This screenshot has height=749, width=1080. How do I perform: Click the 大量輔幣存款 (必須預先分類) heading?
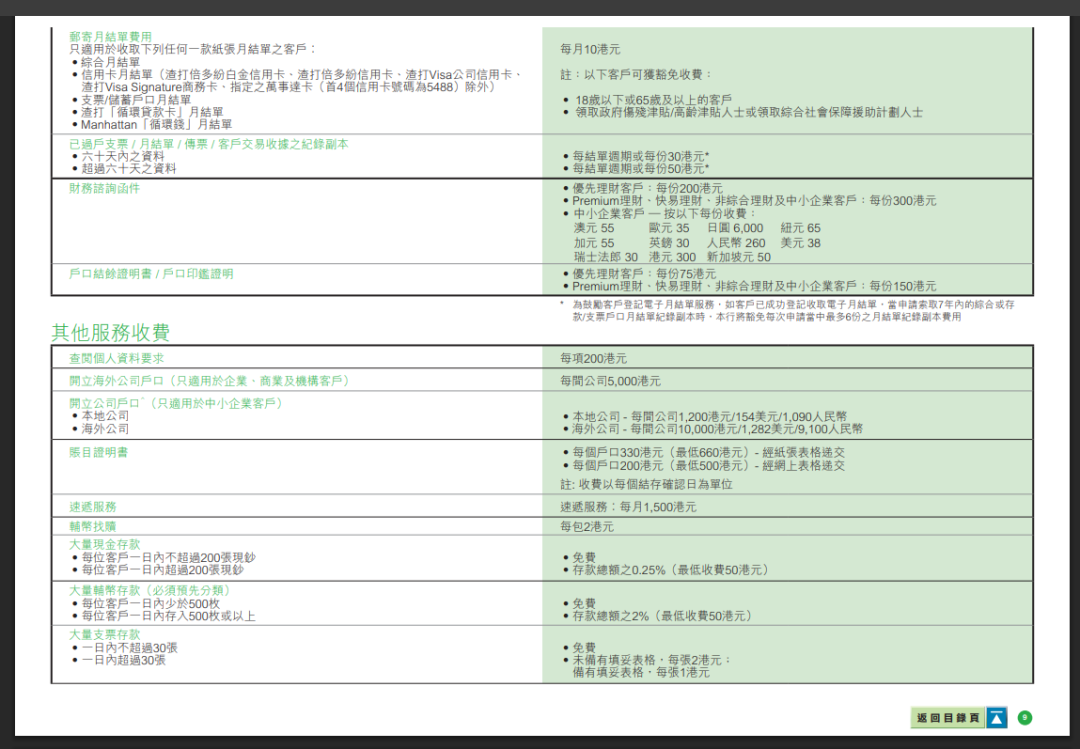152,591
